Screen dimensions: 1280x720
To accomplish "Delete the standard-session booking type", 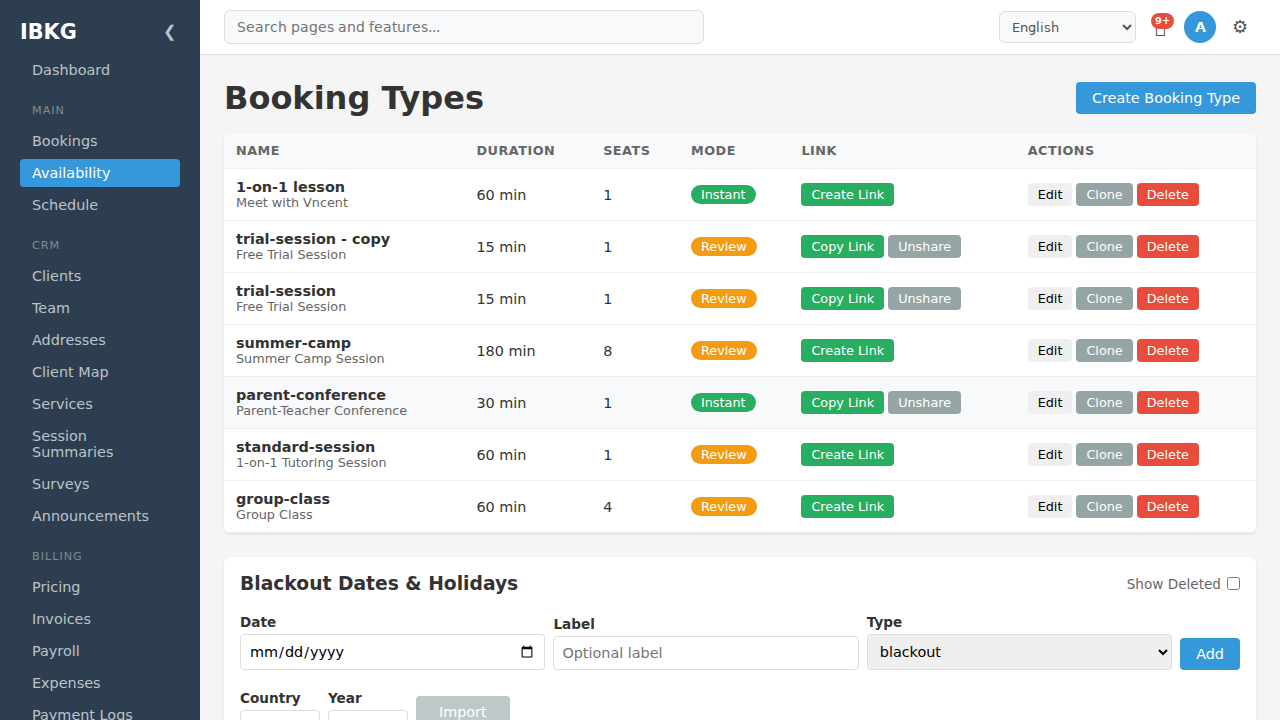I will (1167, 455).
